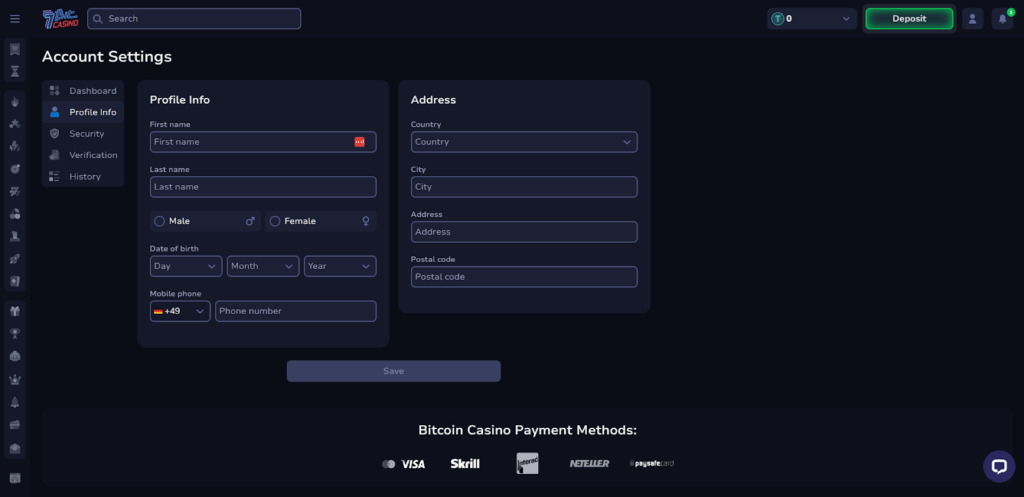Click the Skrill payment logo
The image size is (1024, 497).
[x=465, y=464]
